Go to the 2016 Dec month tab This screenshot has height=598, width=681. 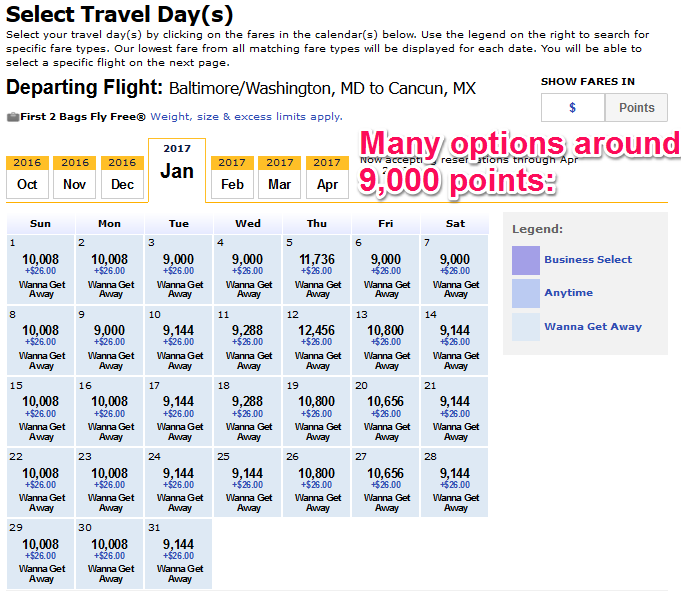122,177
